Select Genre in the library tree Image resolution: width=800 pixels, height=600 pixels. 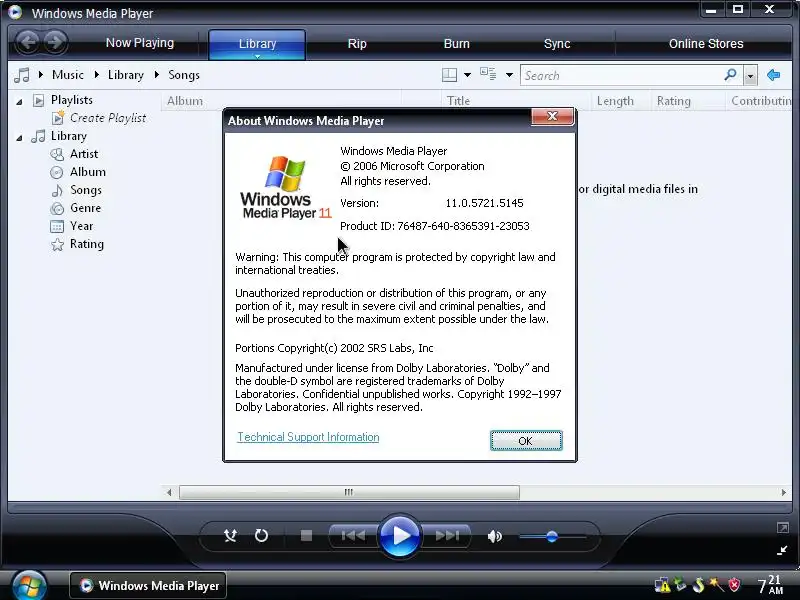tap(85, 208)
